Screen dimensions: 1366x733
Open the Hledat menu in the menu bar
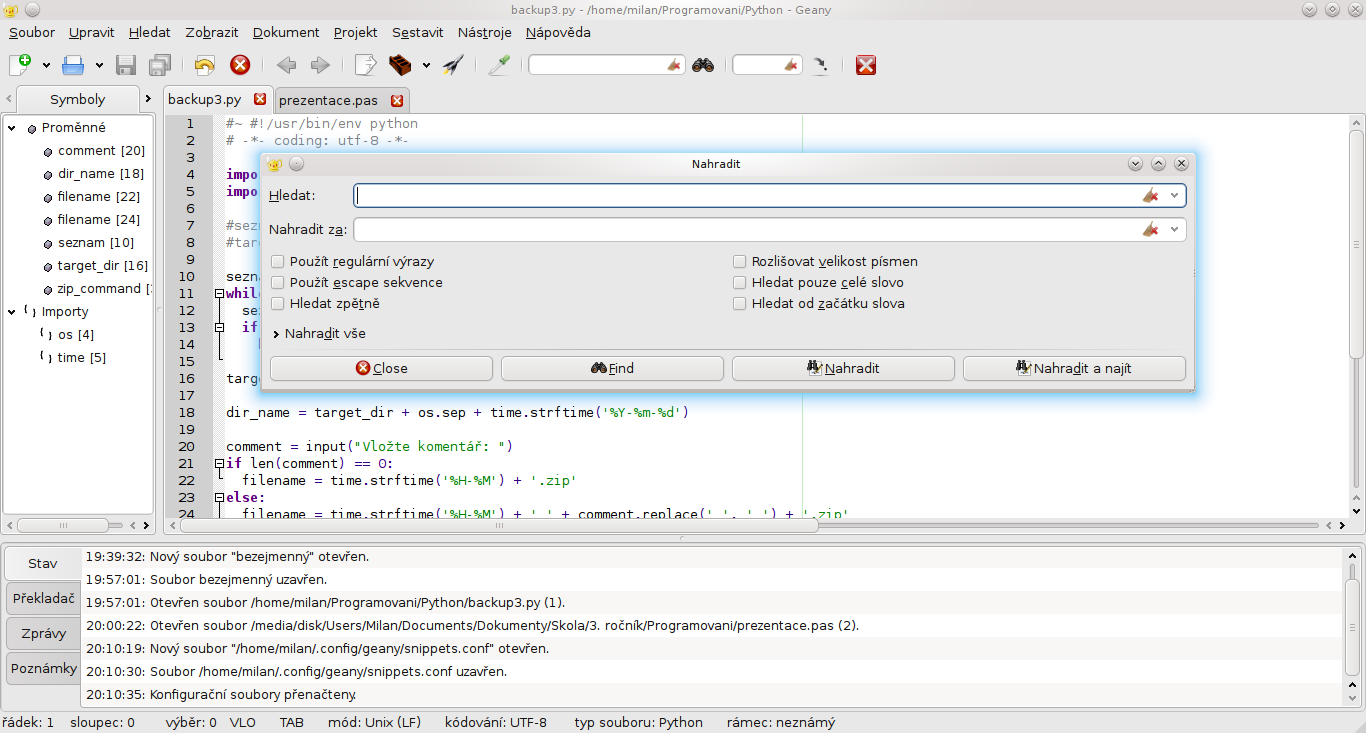(x=149, y=32)
